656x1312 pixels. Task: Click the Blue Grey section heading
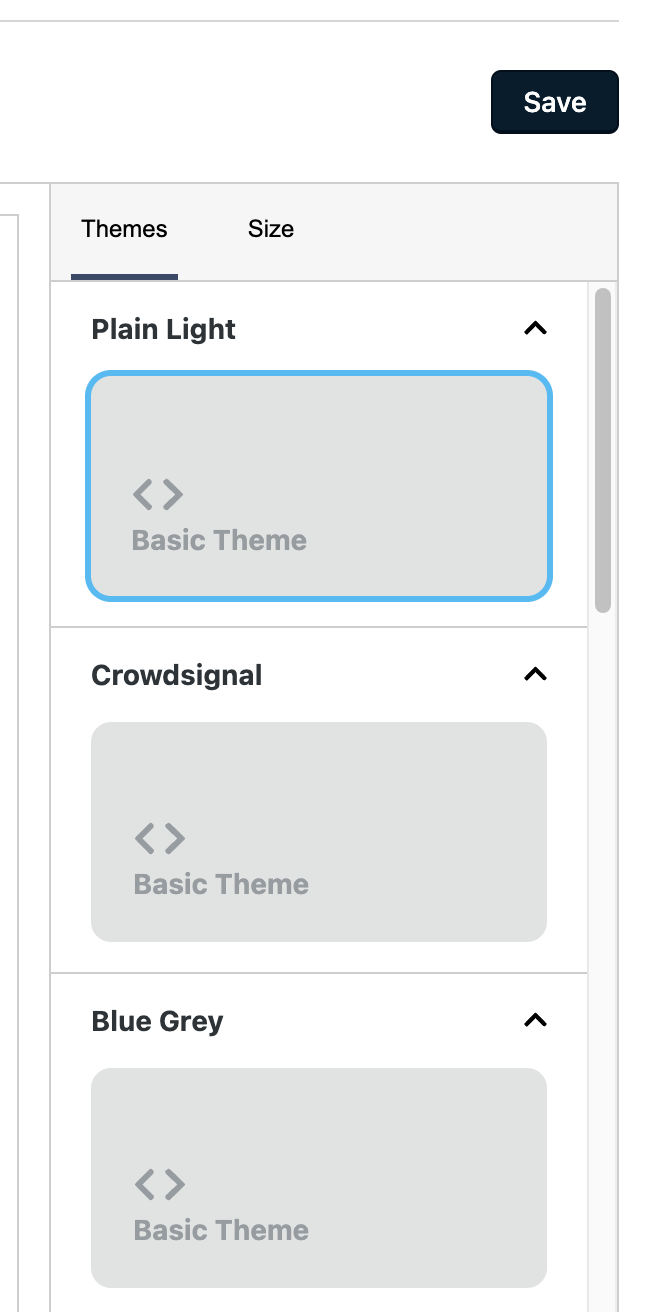pos(157,1021)
